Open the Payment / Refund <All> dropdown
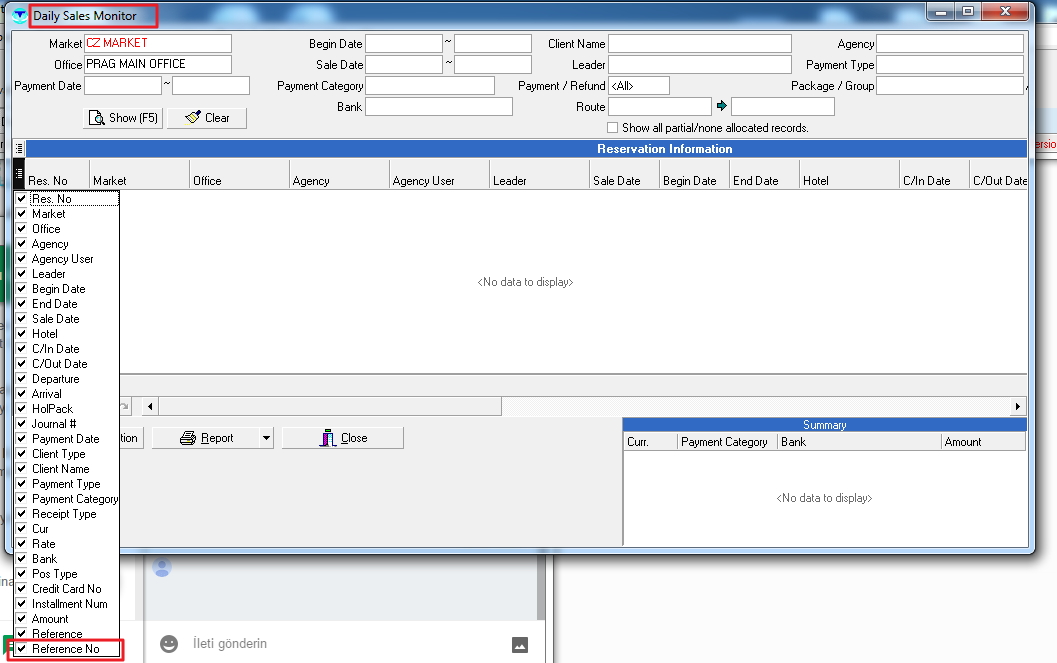The width and height of the screenshot is (1057, 663). pyautogui.click(x=638, y=86)
